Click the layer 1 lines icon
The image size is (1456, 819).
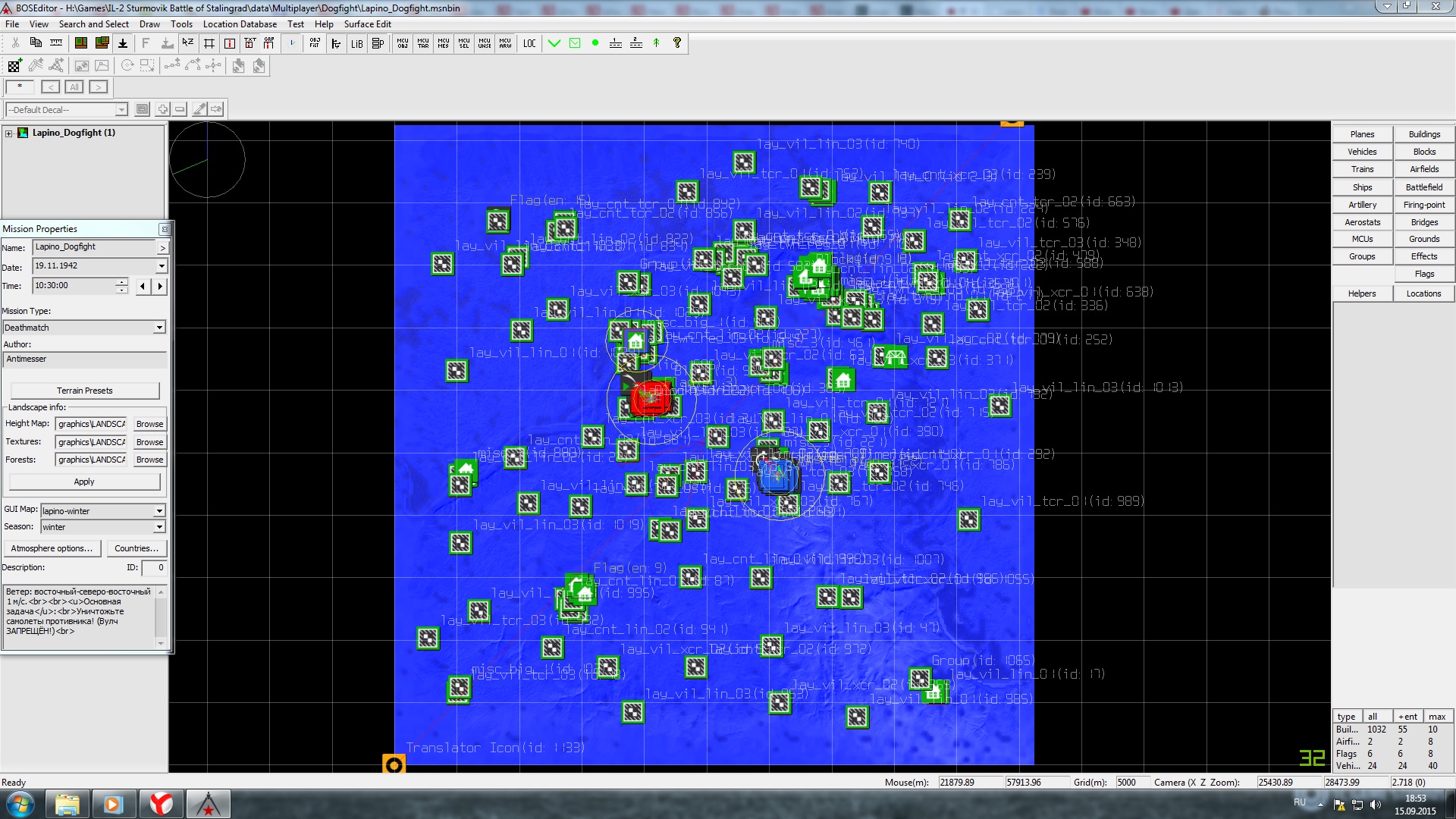(616, 43)
